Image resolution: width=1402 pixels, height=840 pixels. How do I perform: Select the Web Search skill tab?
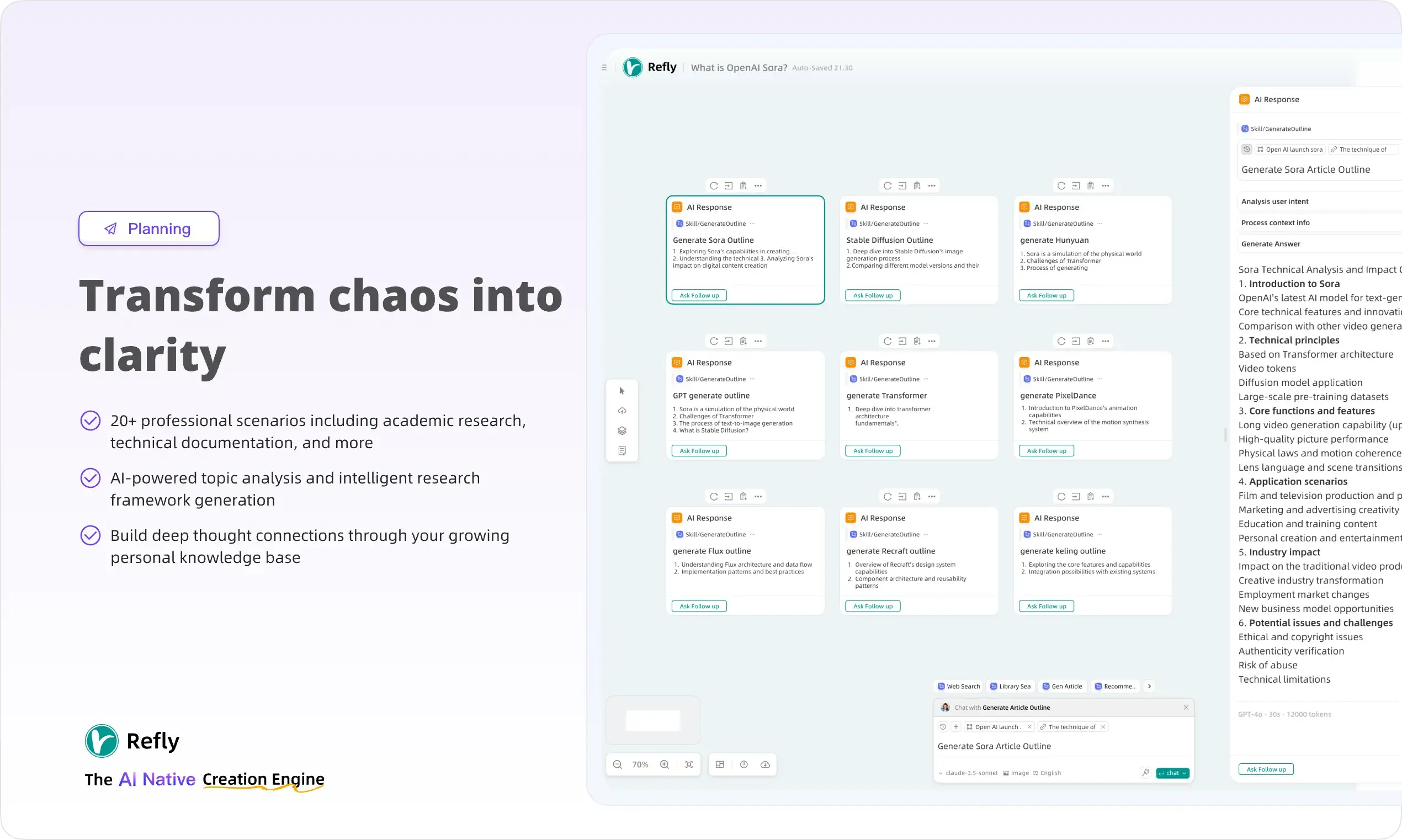958,686
